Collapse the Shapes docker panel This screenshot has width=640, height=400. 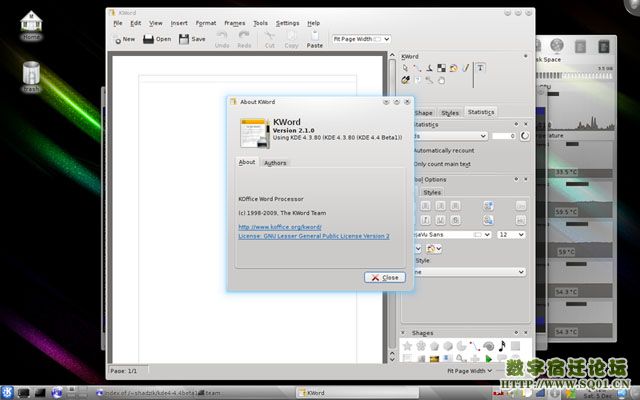point(403,333)
